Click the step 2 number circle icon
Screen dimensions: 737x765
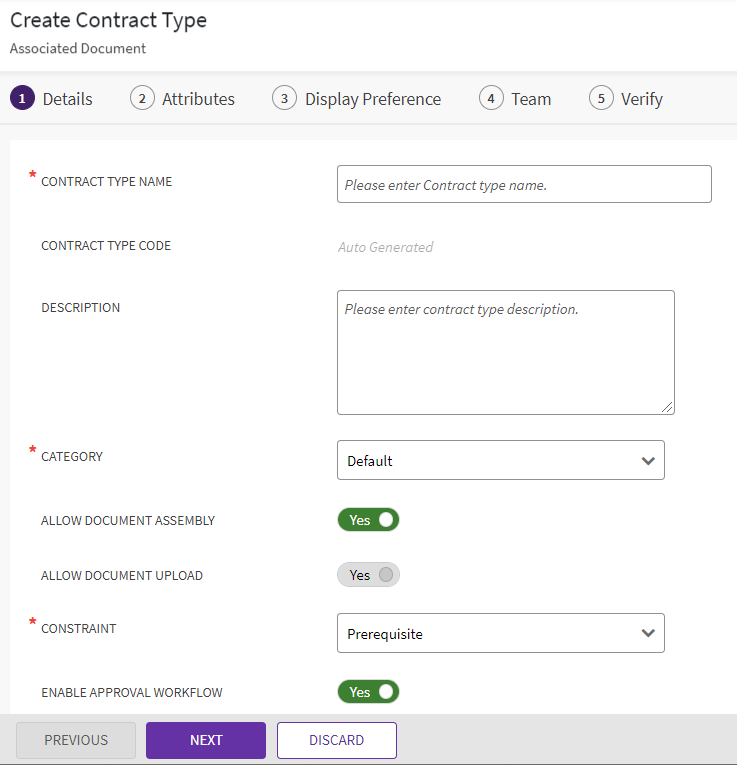coord(142,98)
